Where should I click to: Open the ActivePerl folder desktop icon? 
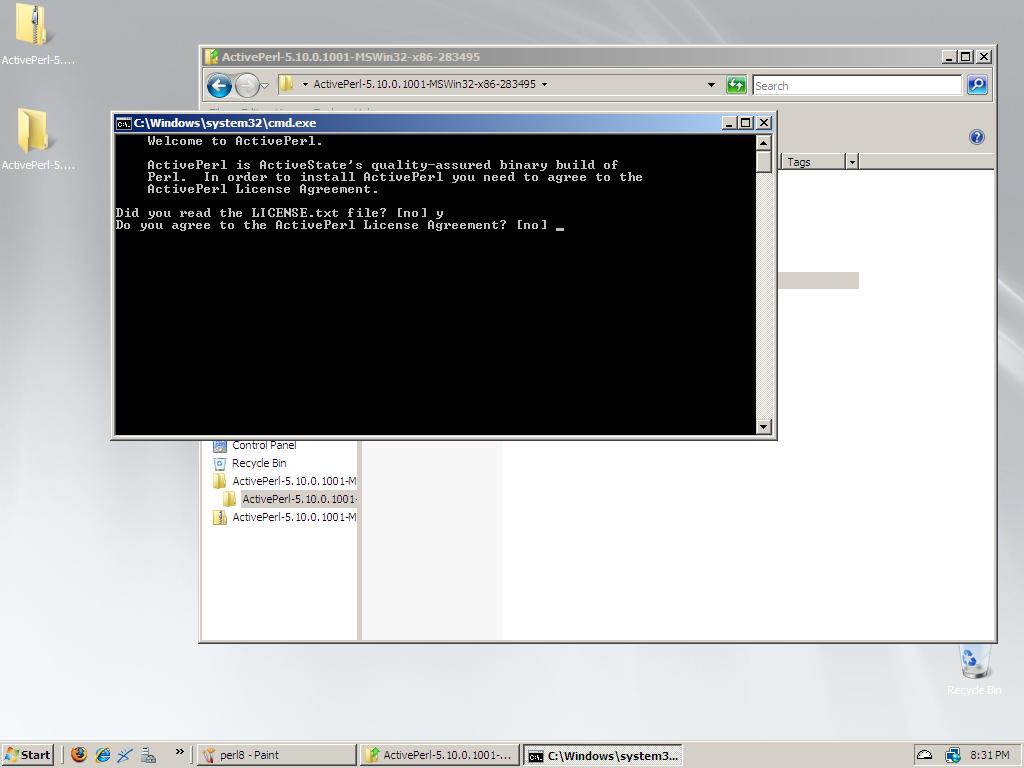pyautogui.click(x=35, y=132)
